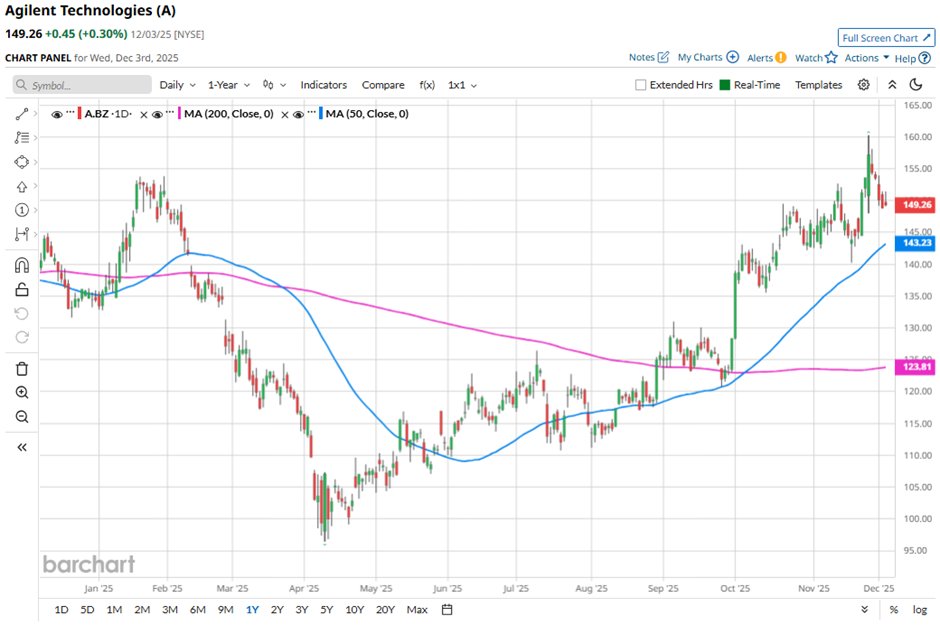Open the Indicators menu
This screenshot has width=940, height=625.
pyautogui.click(x=324, y=85)
